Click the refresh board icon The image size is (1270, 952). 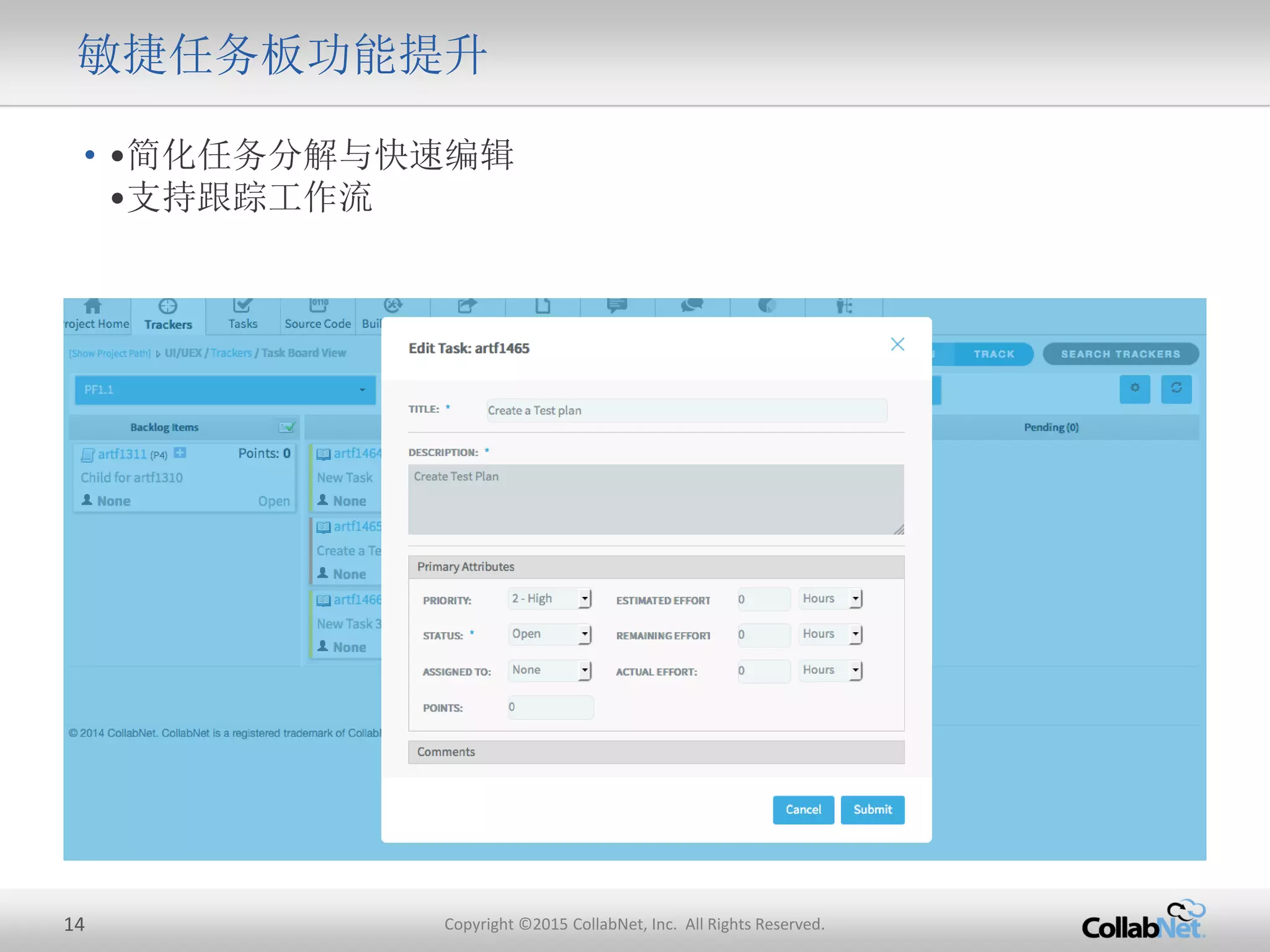click(1176, 389)
